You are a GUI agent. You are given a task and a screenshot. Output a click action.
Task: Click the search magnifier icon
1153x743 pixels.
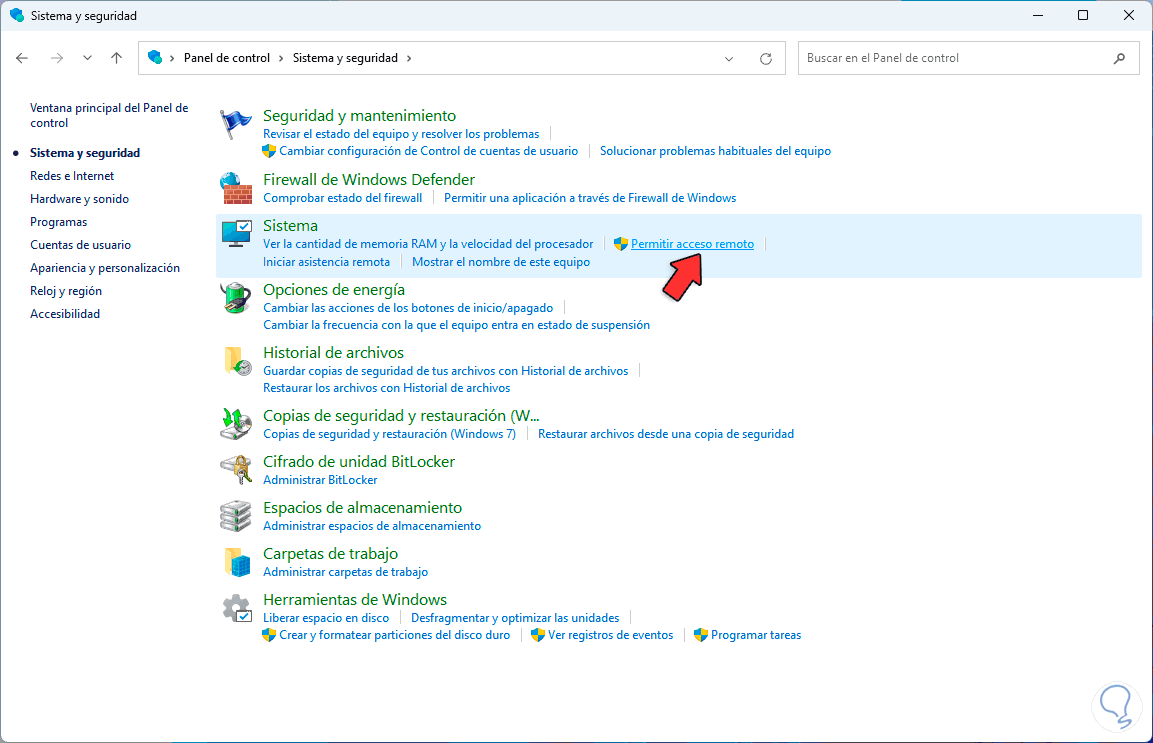click(1119, 58)
